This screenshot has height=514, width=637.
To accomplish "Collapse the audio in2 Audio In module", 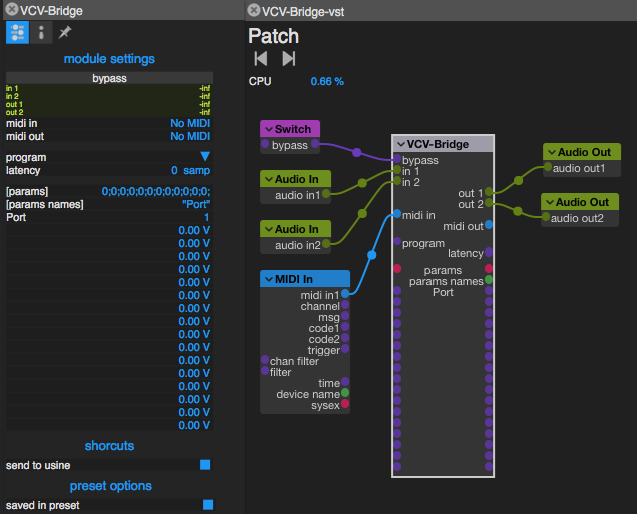I will [x=269, y=229].
